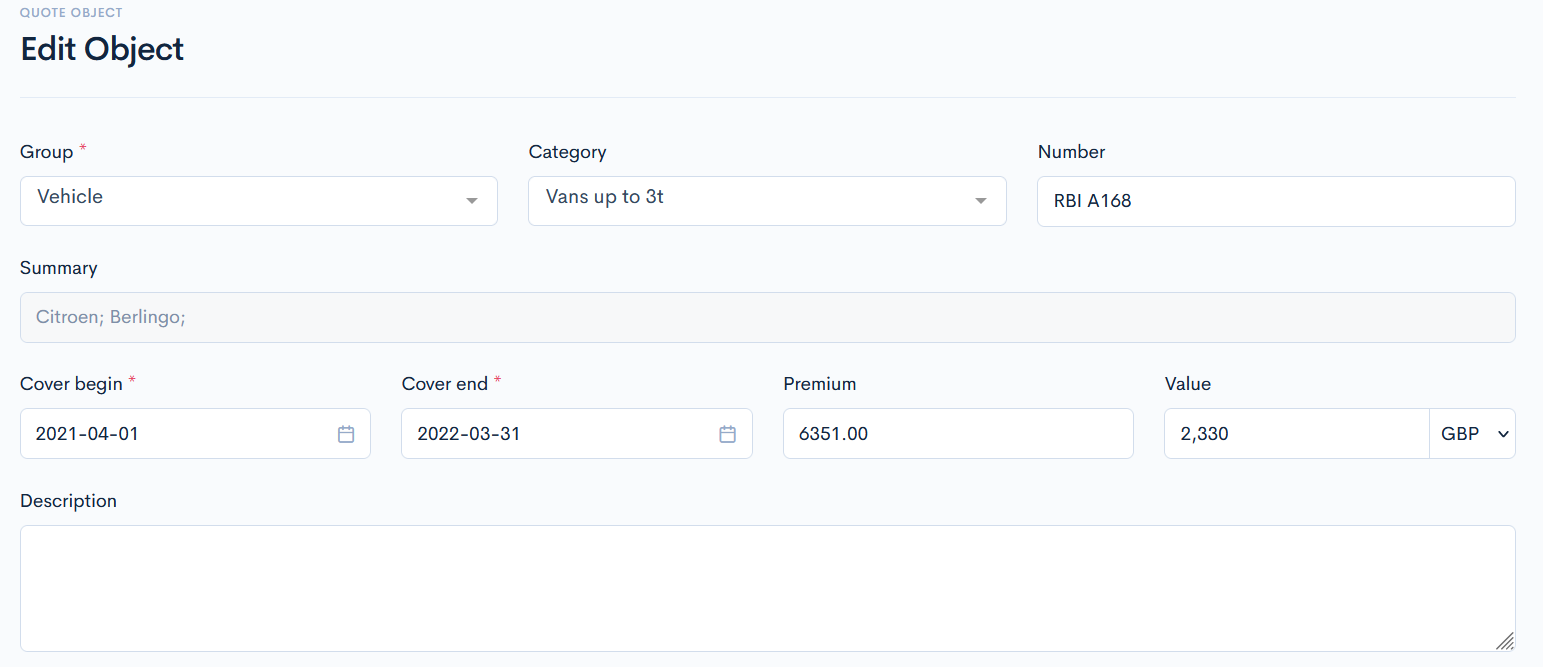Open the Cover end calendar icon
This screenshot has height=667, width=1543.
point(728,434)
